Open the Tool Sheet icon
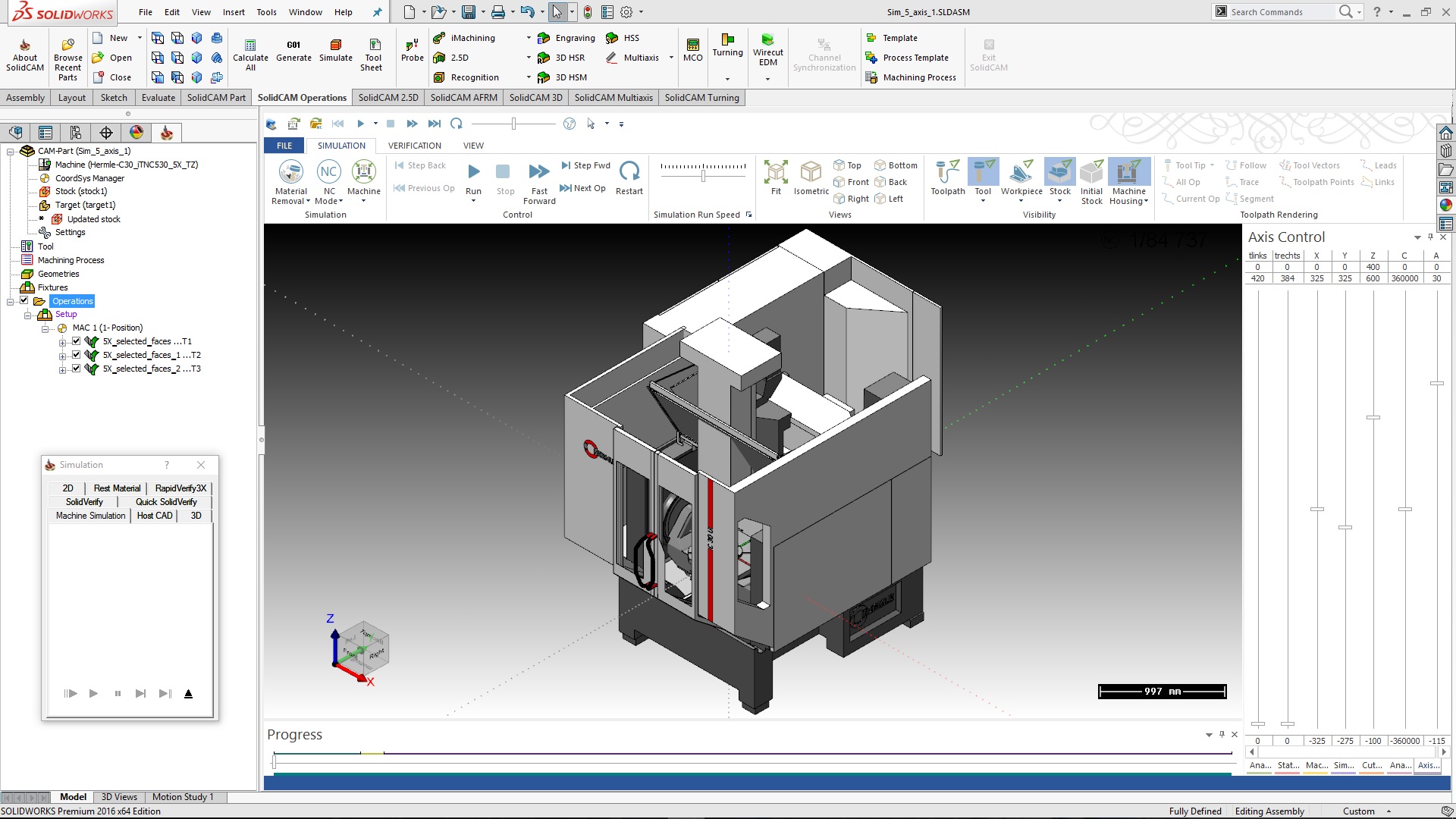The height and width of the screenshot is (819, 1456). [372, 55]
